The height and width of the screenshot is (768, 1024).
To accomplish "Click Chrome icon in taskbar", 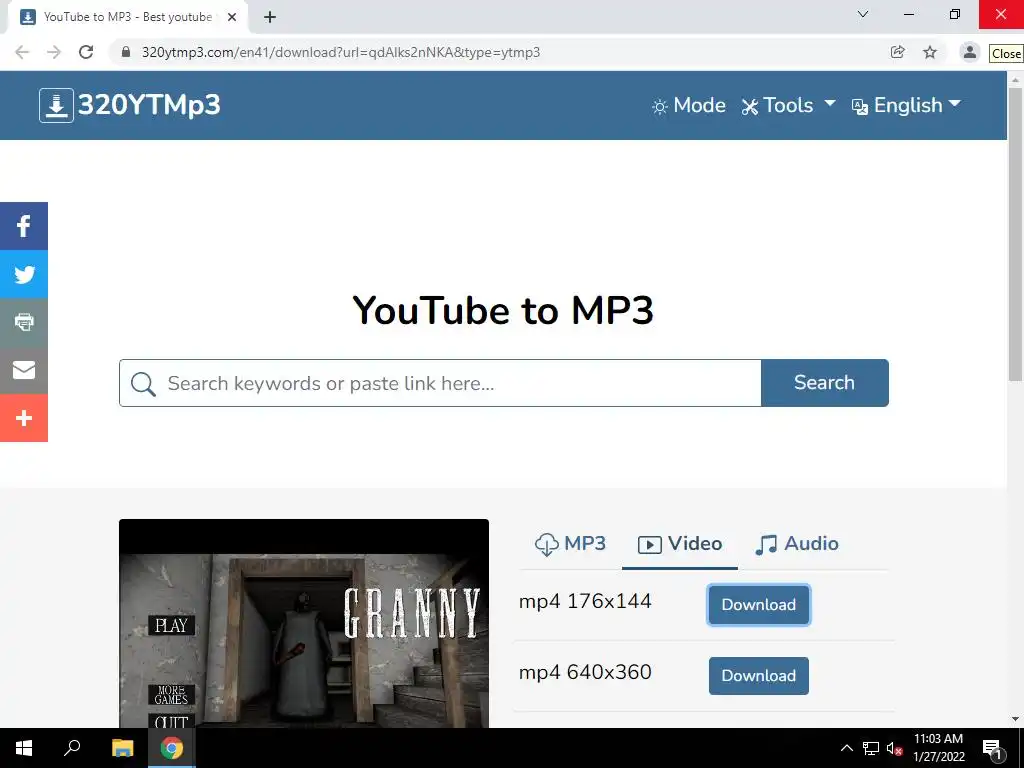I will [172, 748].
